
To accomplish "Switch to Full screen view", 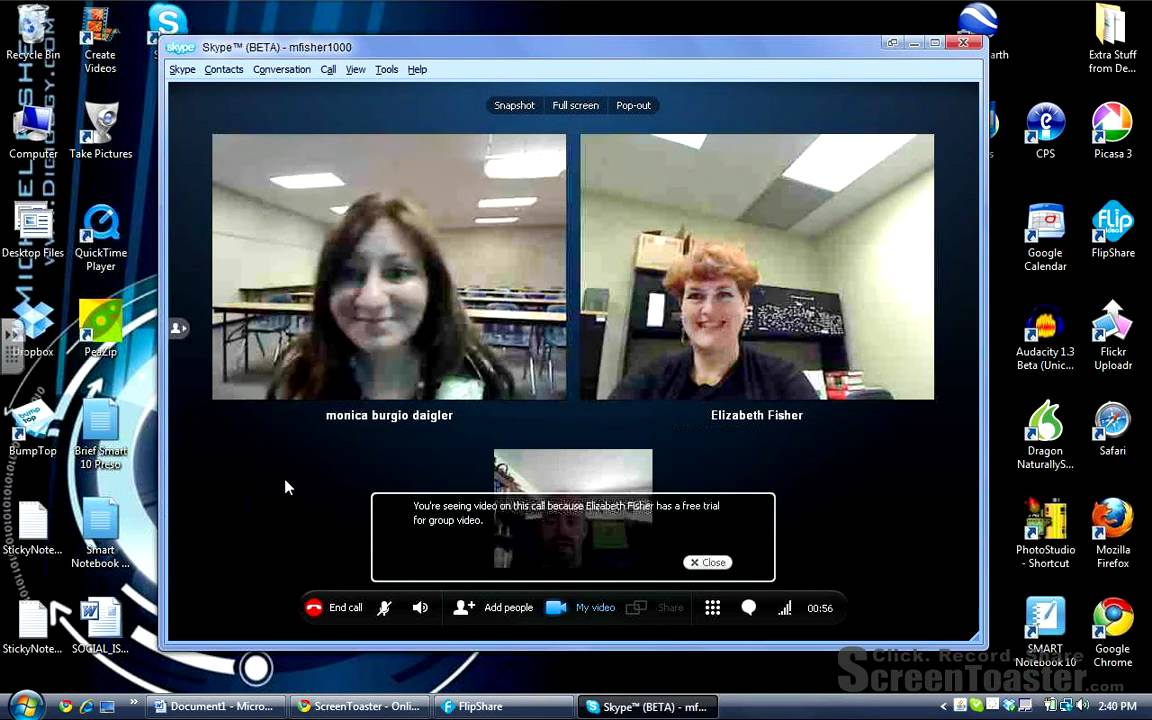I will coord(575,105).
